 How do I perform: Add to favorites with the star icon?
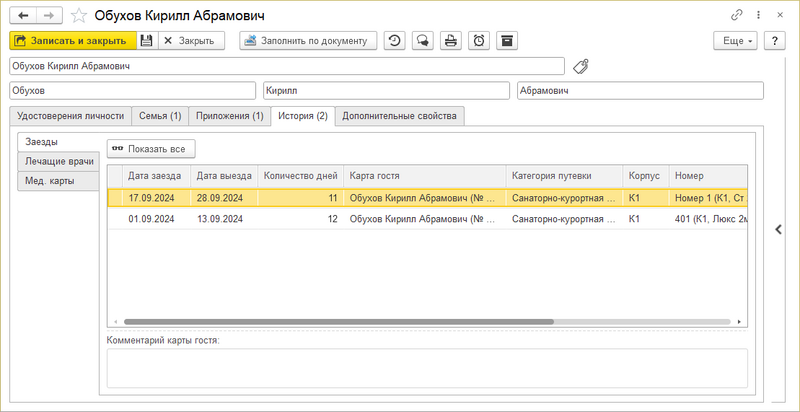point(79,16)
